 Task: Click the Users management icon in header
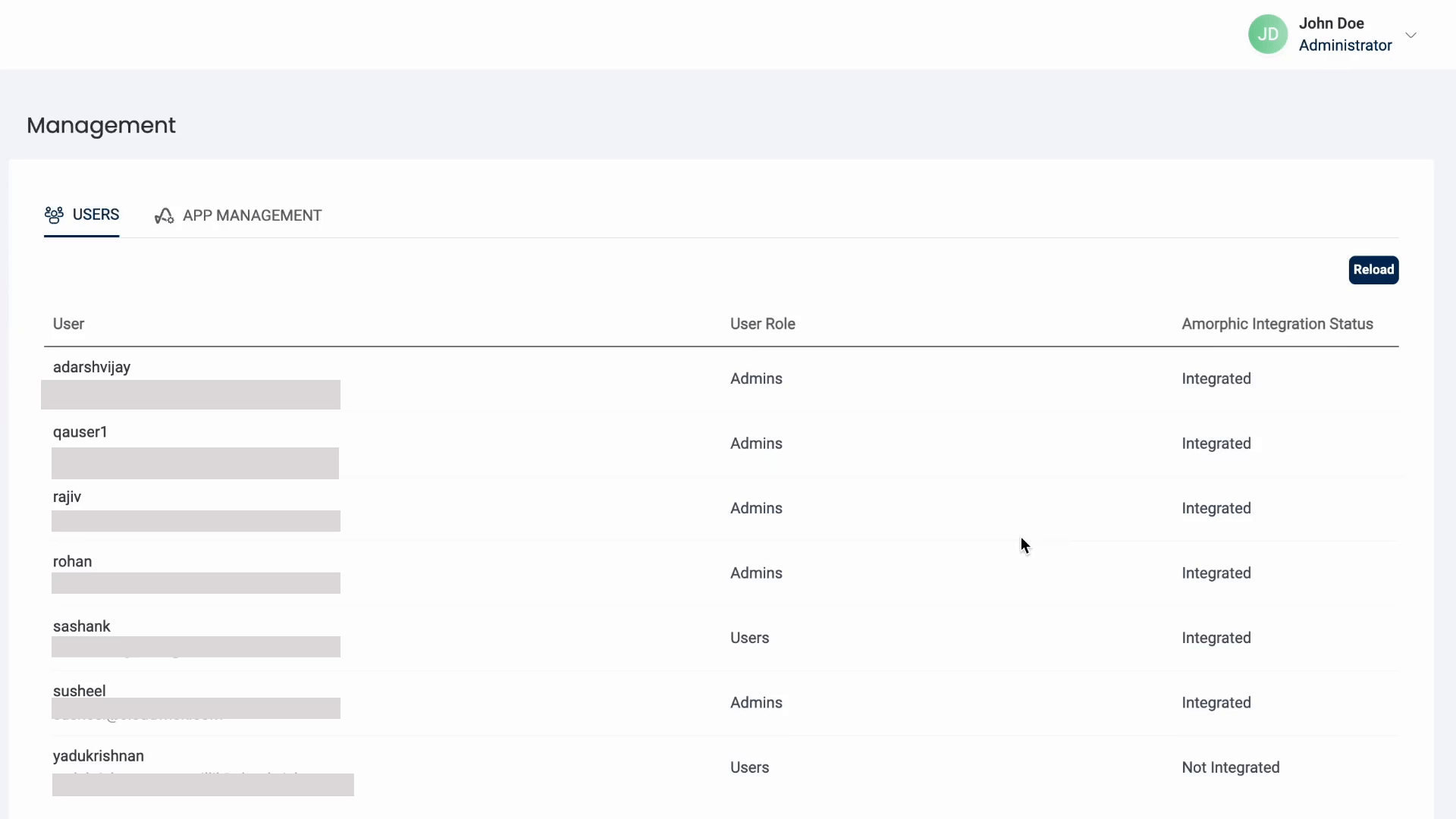[x=54, y=214]
